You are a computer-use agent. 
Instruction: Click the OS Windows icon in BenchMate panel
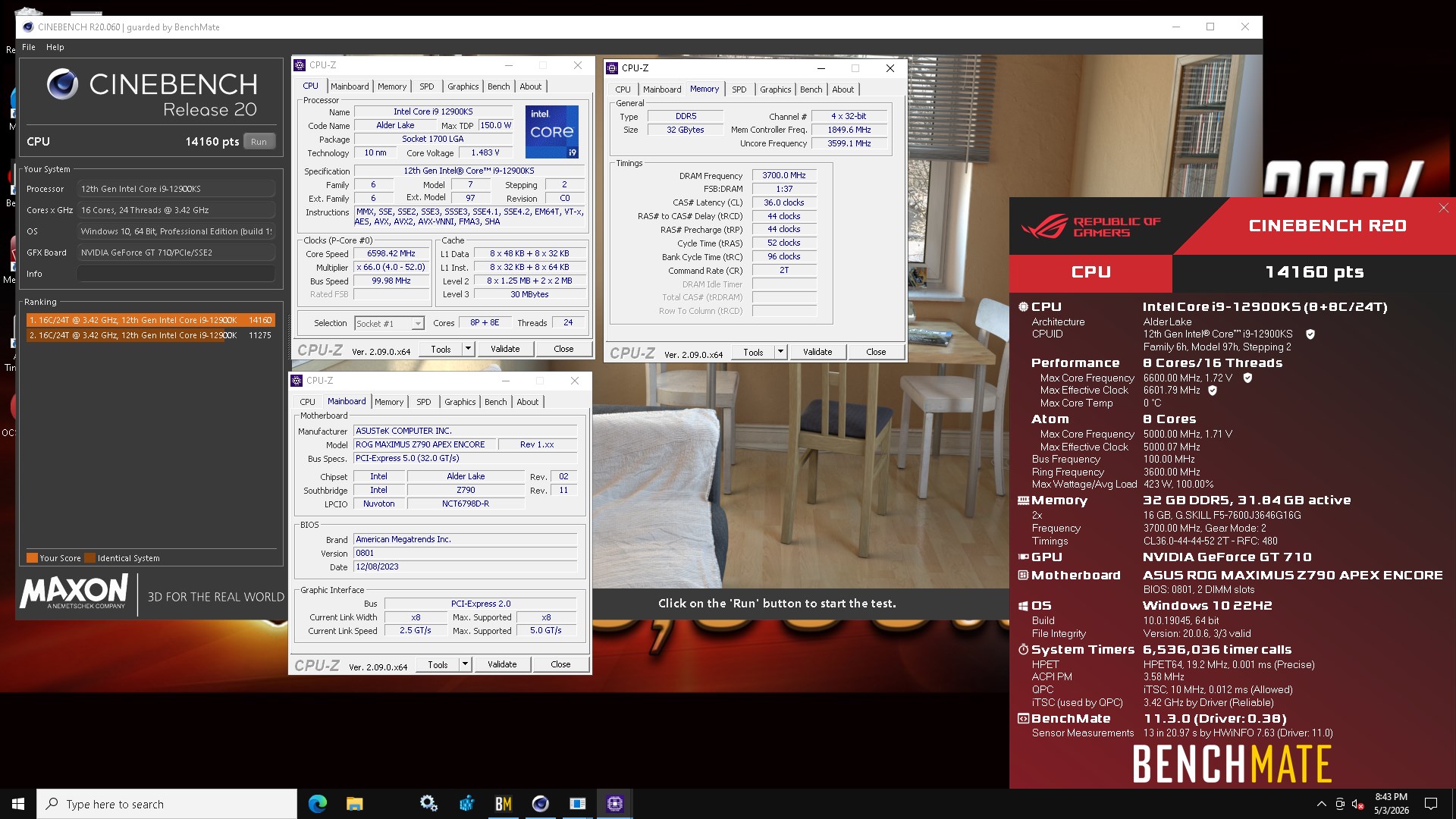click(x=1023, y=606)
